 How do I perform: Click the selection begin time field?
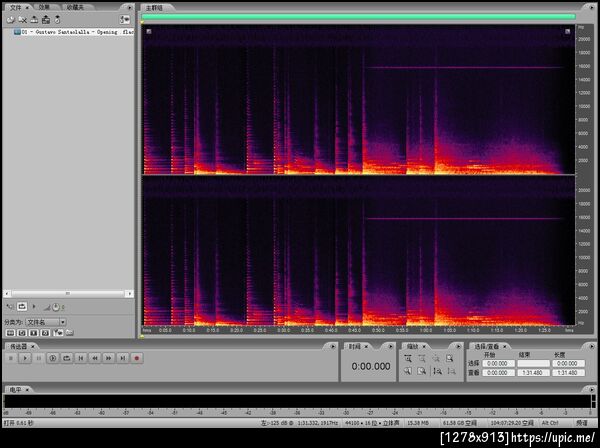[499, 363]
